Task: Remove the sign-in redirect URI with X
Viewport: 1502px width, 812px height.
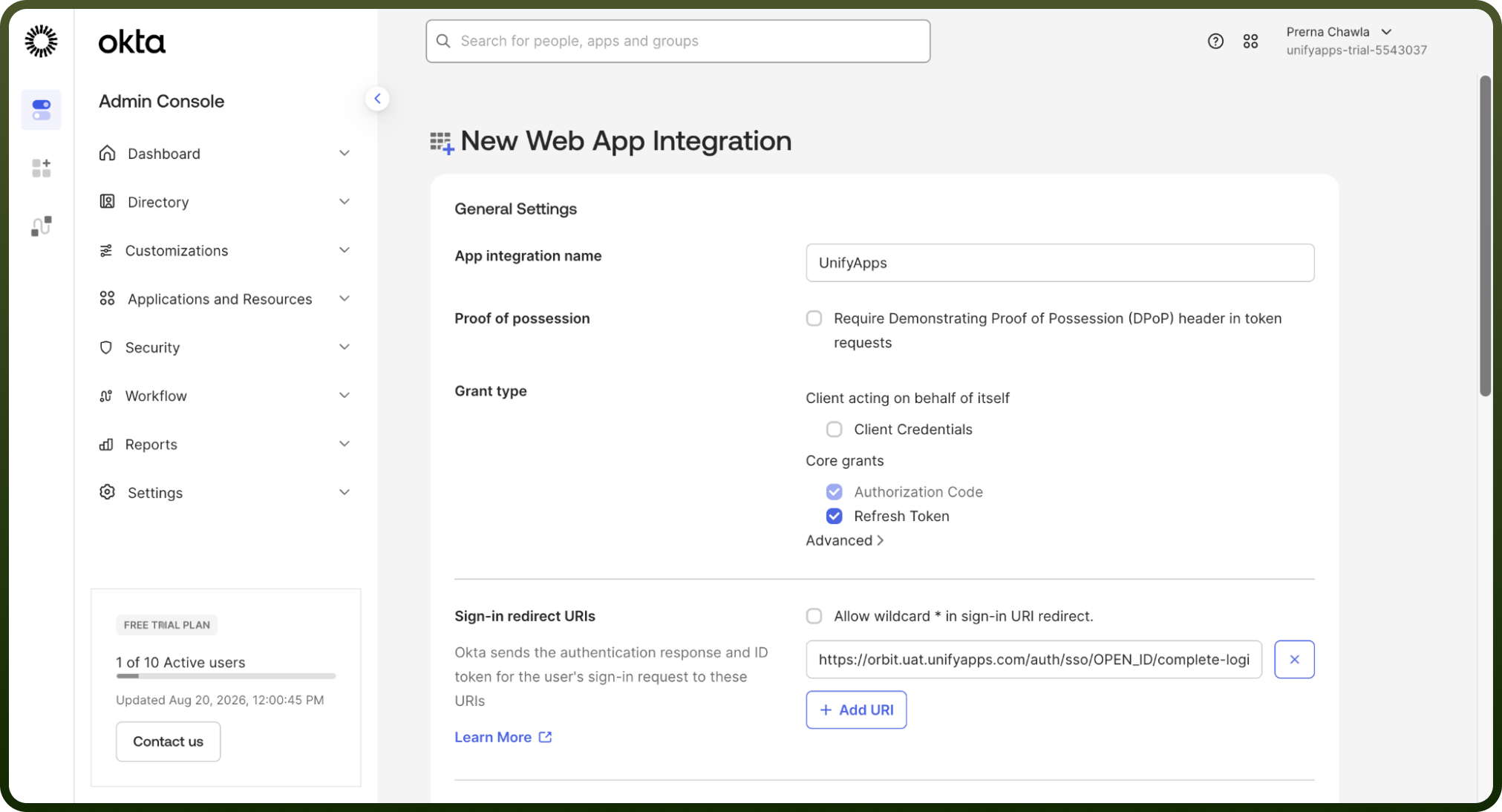Action: (x=1294, y=659)
